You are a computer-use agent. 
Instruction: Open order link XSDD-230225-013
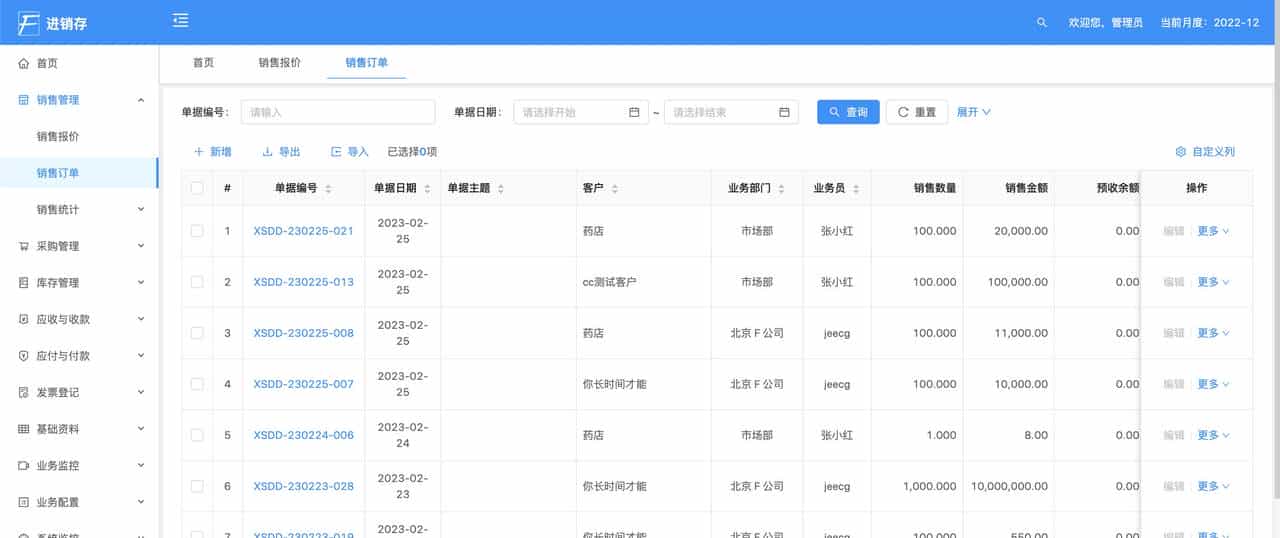pyautogui.click(x=303, y=282)
